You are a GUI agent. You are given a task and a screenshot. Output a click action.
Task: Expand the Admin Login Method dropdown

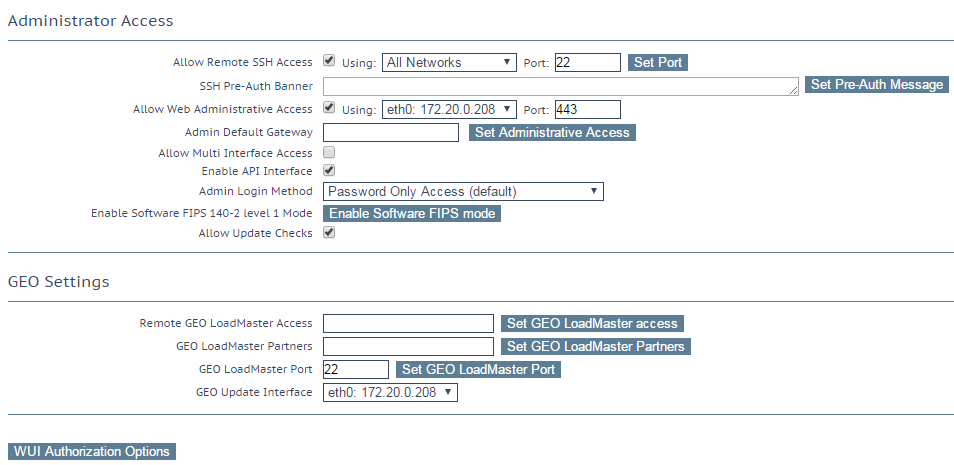(x=463, y=191)
